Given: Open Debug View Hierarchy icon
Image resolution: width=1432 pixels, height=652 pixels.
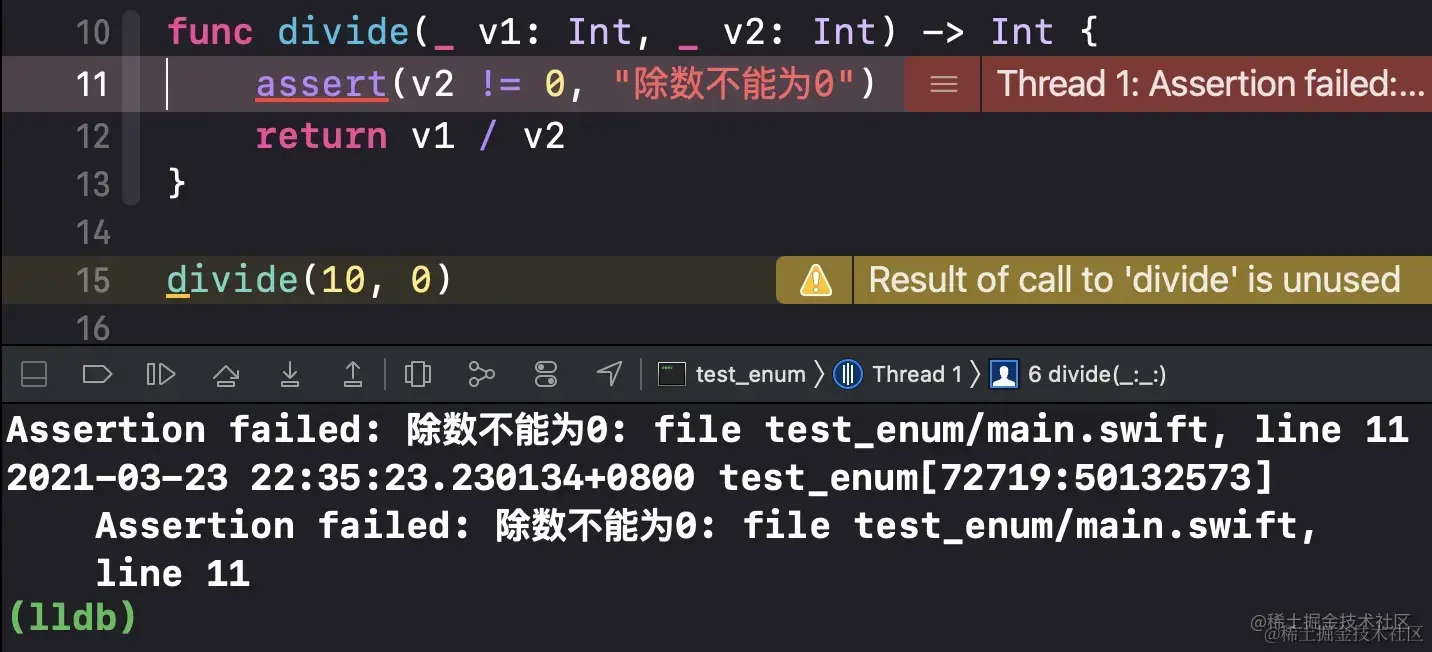Looking at the screenshot, I should click(x=418, y=375).
